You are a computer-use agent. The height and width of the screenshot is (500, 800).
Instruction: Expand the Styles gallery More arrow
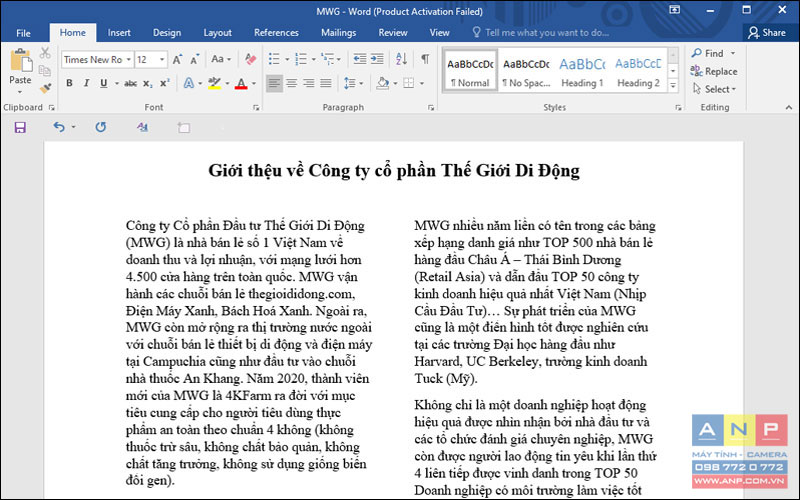(673, 86)
